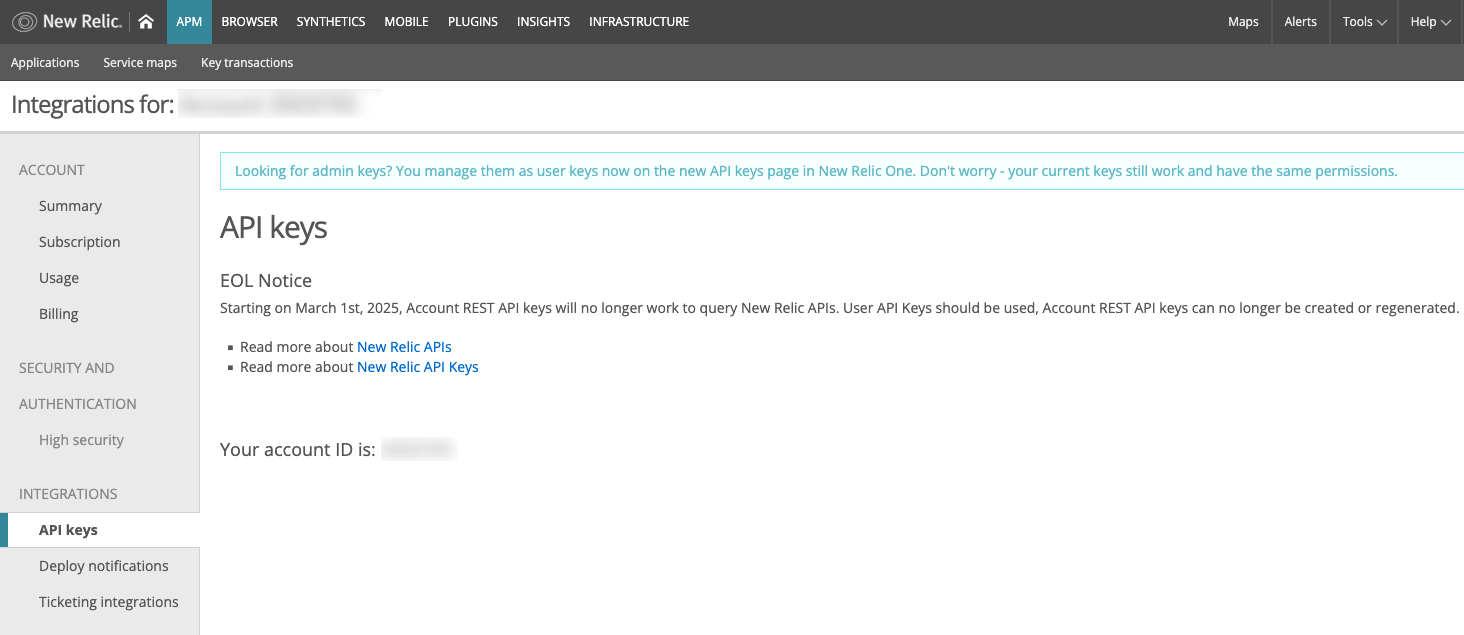
Task: Open the Help dropdown
Action: point(1429,21)
